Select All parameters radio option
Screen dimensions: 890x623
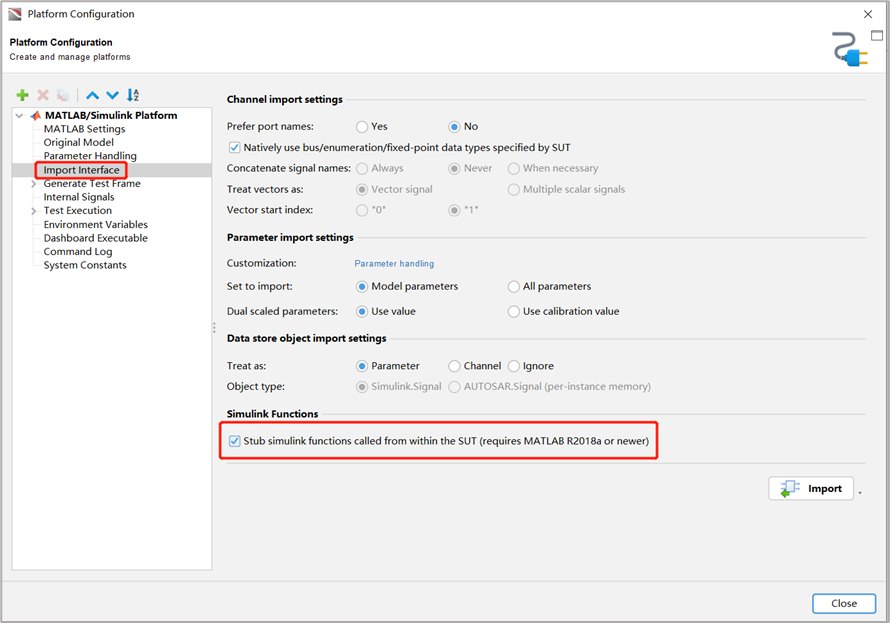[x=513, y=287]
